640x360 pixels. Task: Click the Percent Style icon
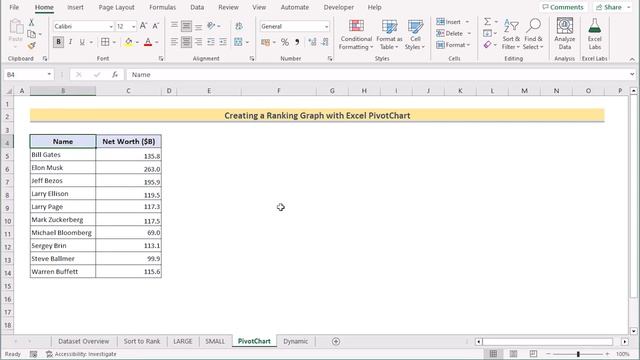pyautogui.click(x=285, y=42)
